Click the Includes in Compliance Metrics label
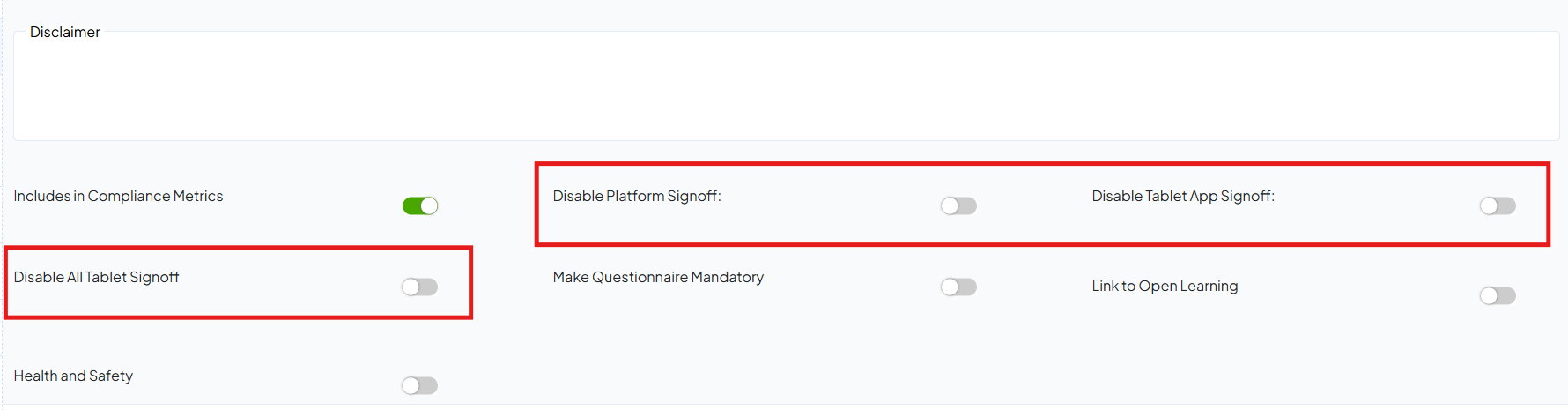Screen dimensions: 1568x410 tap(118, 196)
